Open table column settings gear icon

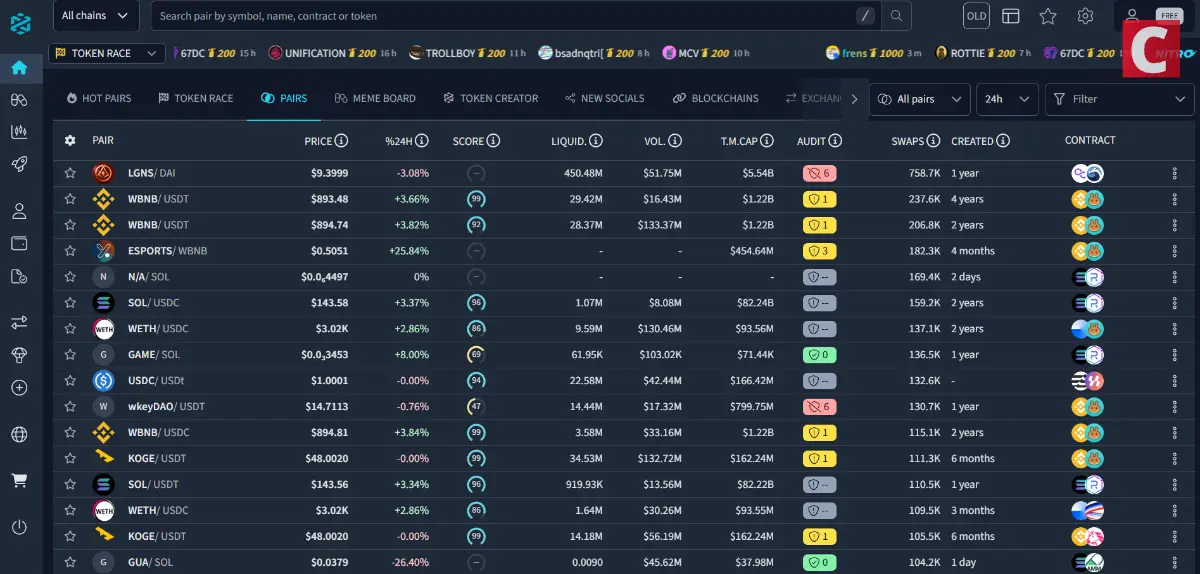point(70,141)
